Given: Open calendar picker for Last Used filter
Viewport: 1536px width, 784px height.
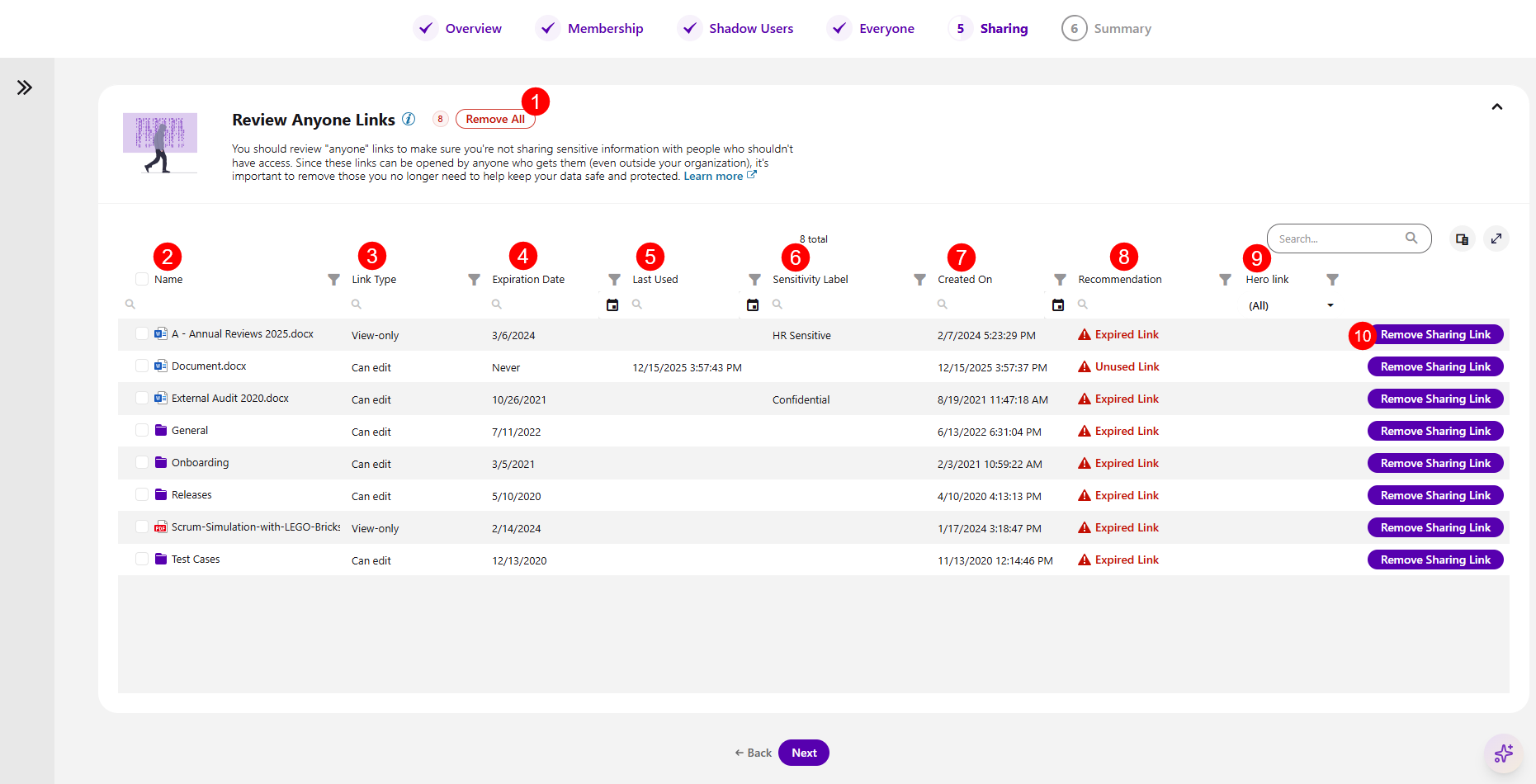Looking at the screenshot, I should tap(753, 305).
